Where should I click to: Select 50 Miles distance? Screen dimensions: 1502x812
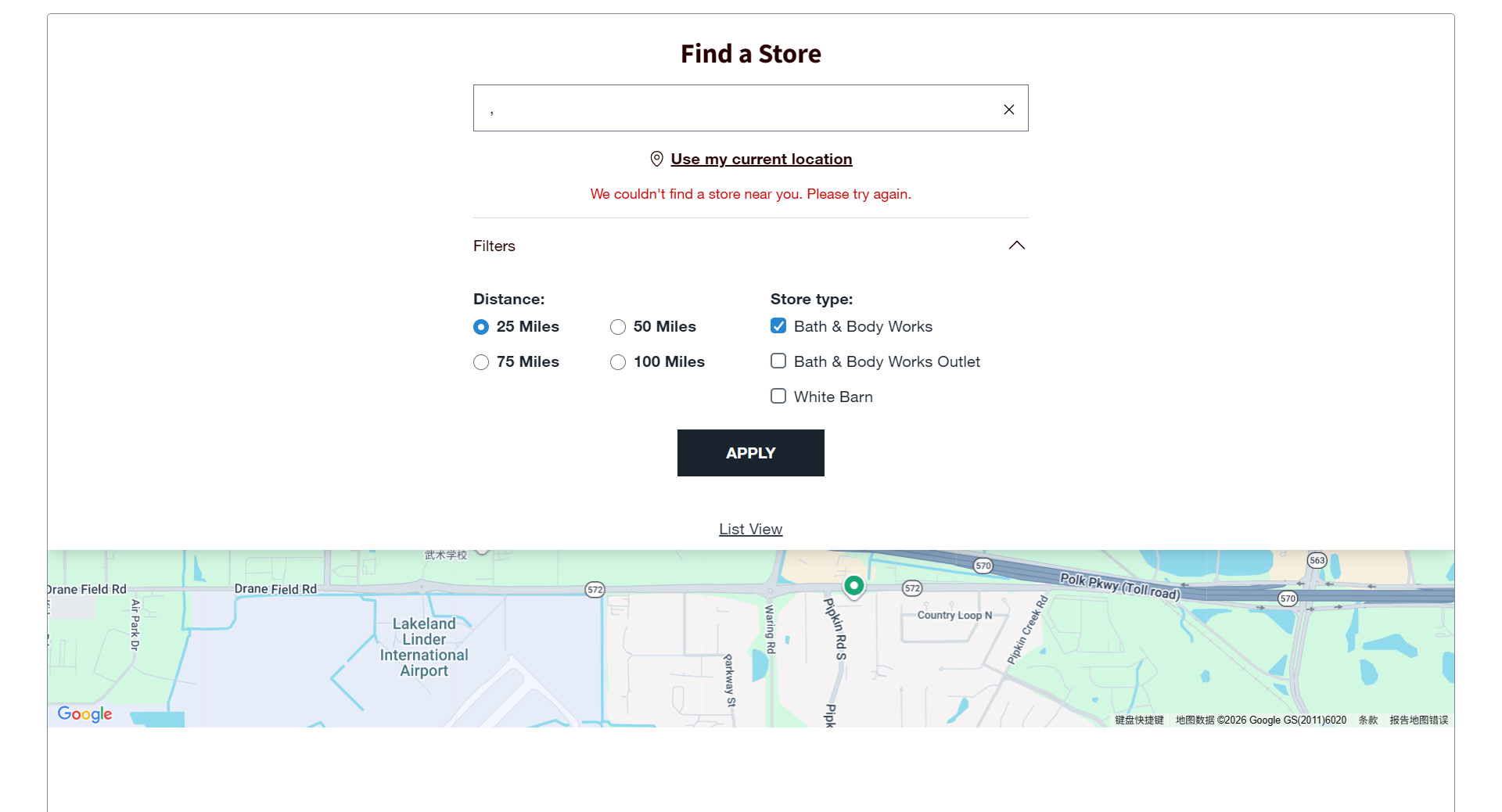coord(618,327)
